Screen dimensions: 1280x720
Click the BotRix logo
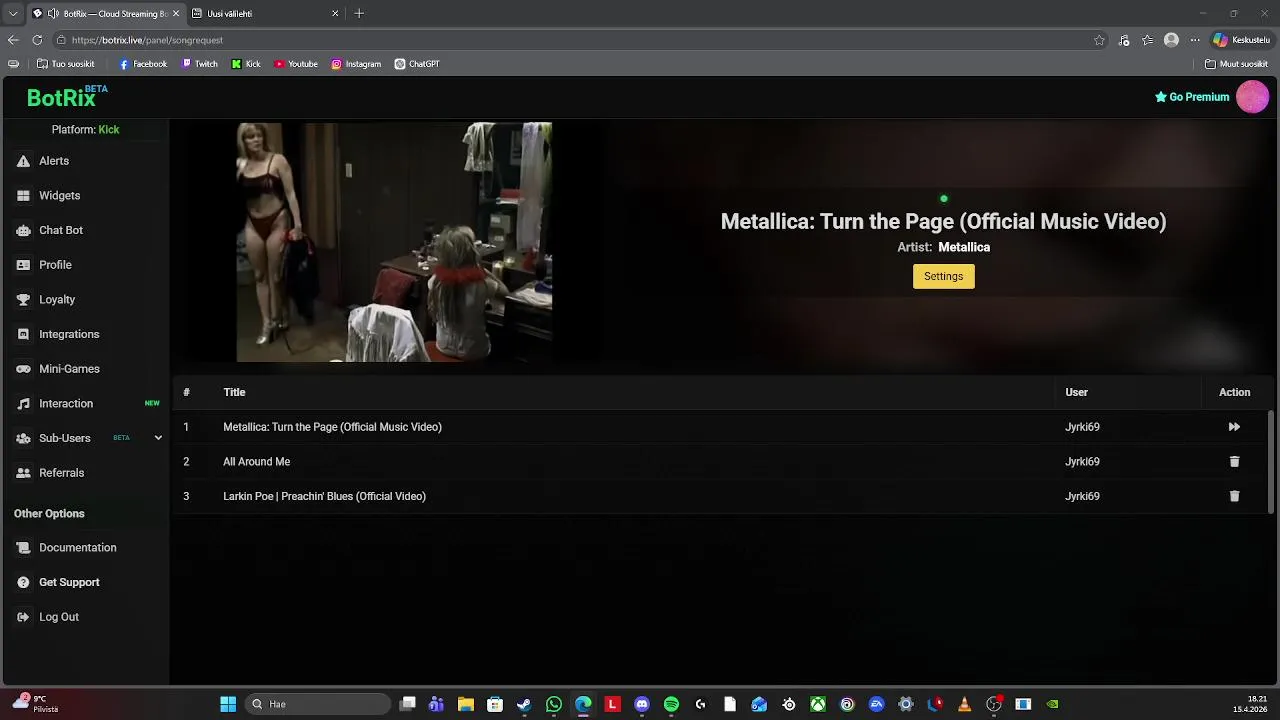tap(67, 97)
